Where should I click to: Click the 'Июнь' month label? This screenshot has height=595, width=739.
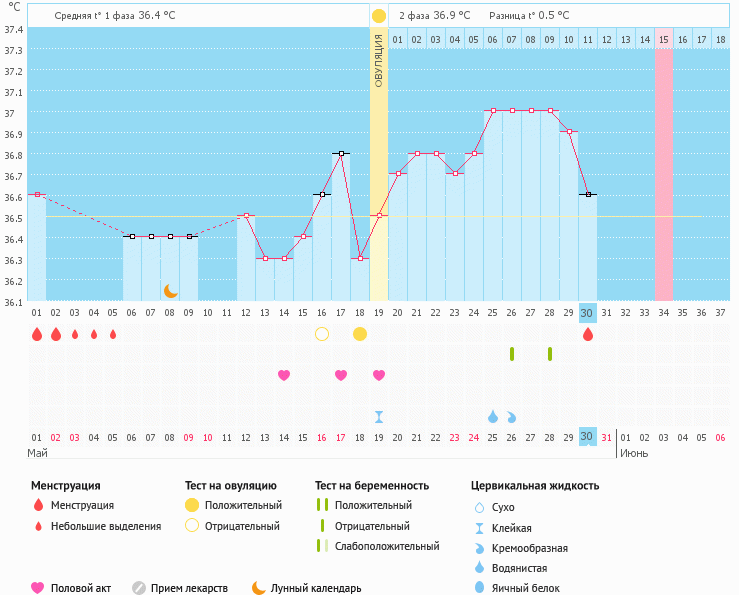(x=633, y=453)
